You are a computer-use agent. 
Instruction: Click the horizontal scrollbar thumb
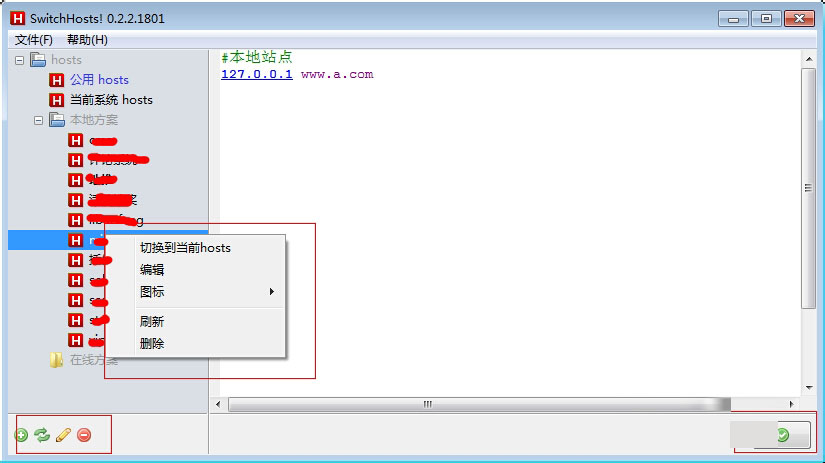click(x=479, y=404)
